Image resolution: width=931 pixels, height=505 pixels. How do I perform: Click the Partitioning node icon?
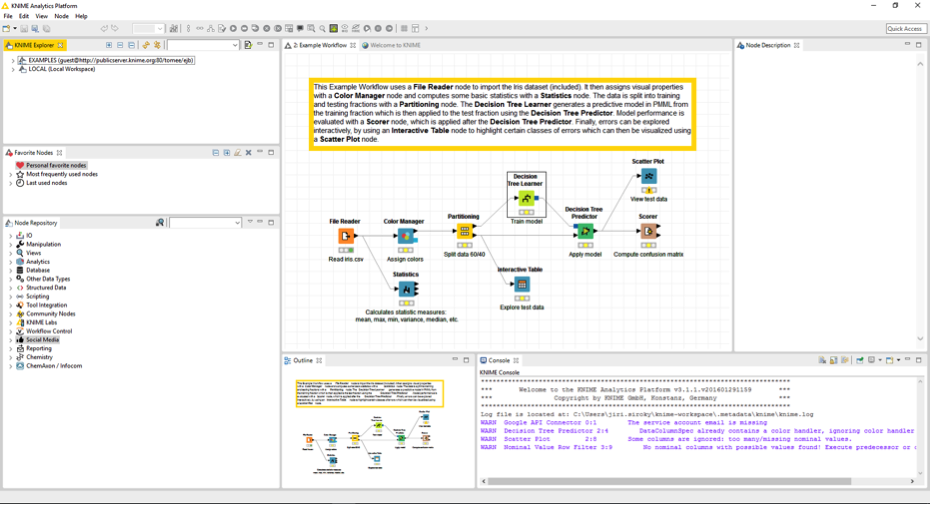coord(464,231)
